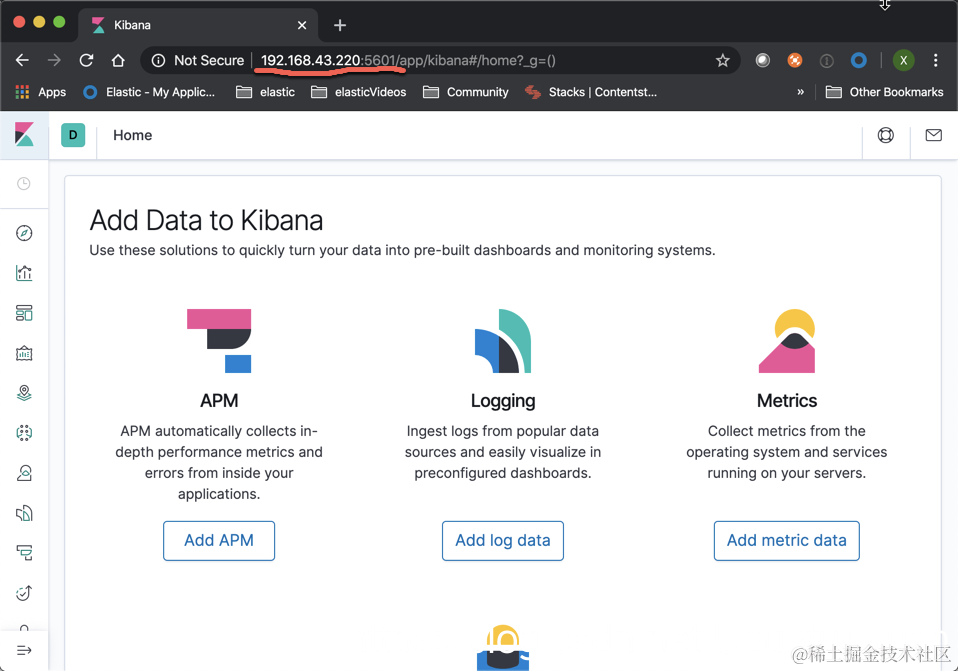
Task: Open Uptime from the sidebar icon
Action: tap(24, 593)
